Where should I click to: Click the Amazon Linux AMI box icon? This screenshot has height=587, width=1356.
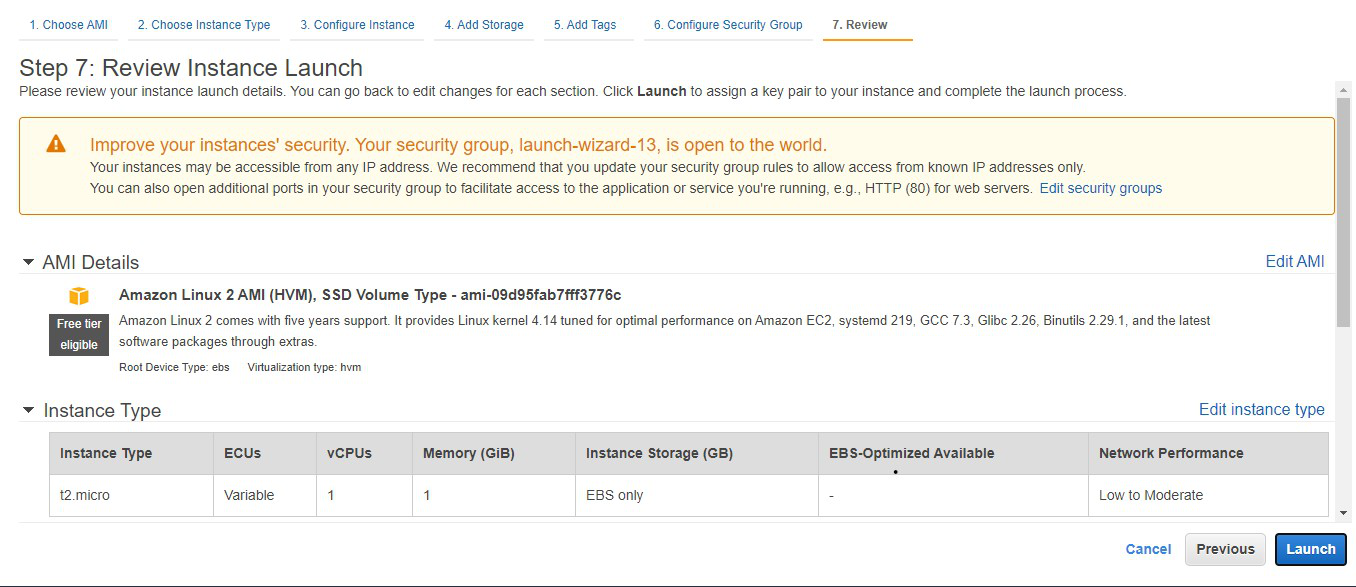(79, 296)
